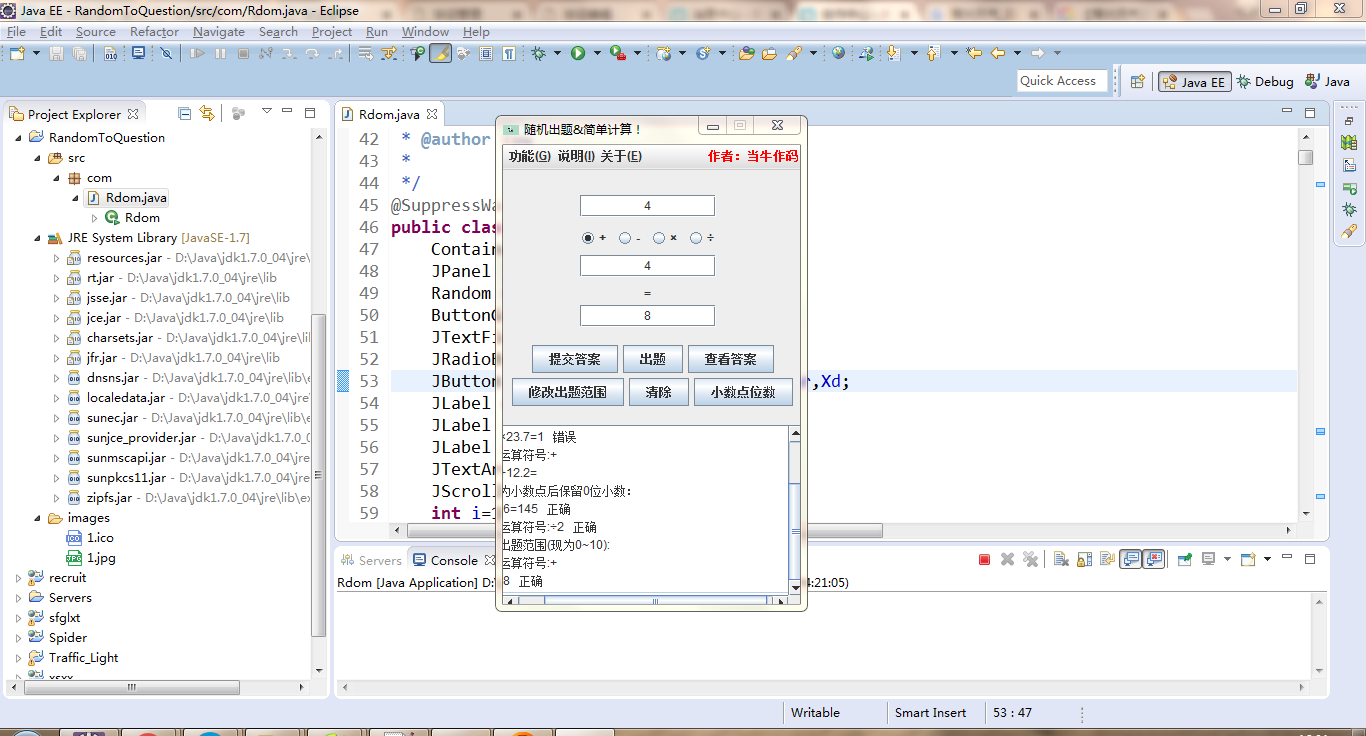Open the Run button dropdown arrow

click(x=595, y=54)
